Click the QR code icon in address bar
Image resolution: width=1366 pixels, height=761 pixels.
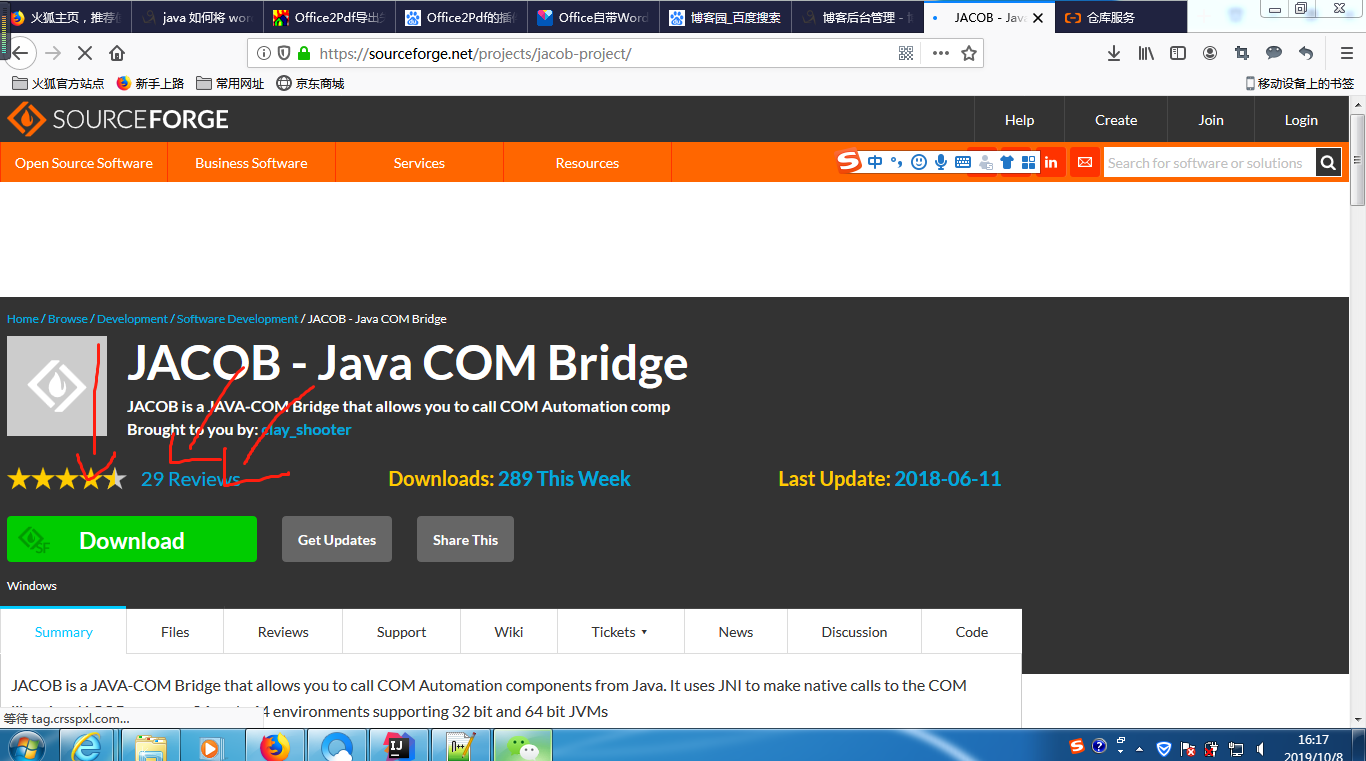(x=906, y=53)
